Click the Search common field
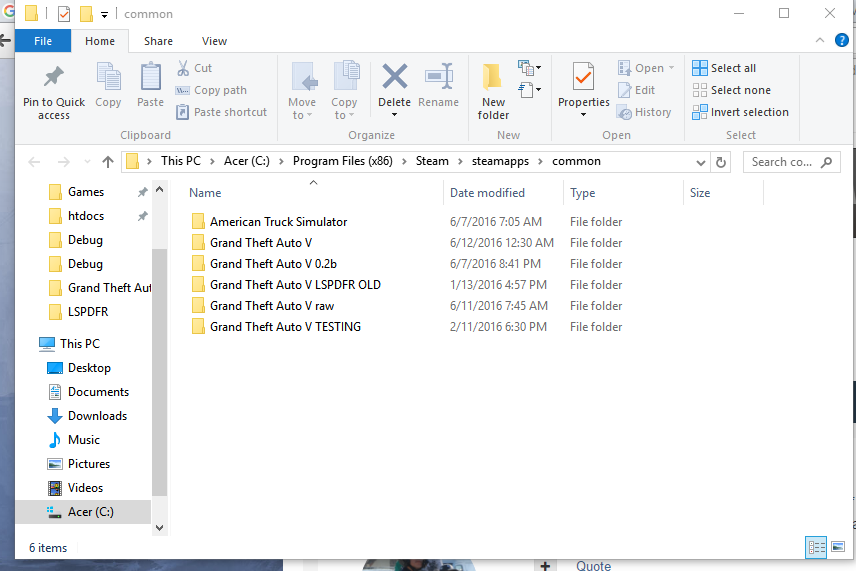The image size is (856, 571). tap(791, 162)
